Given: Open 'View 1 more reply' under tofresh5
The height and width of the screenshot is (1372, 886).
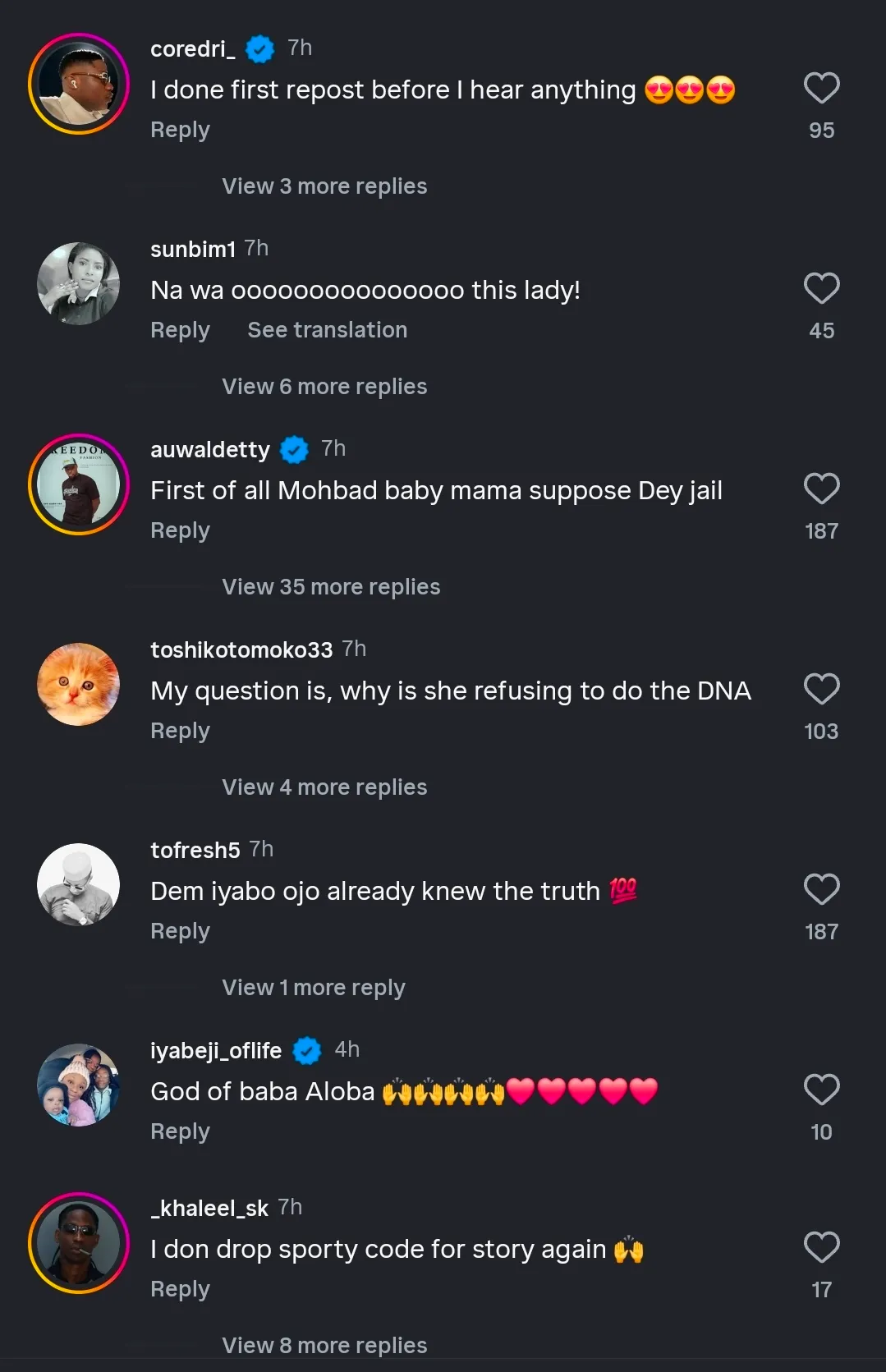Looking at the screenshot, I should (314, 988).
